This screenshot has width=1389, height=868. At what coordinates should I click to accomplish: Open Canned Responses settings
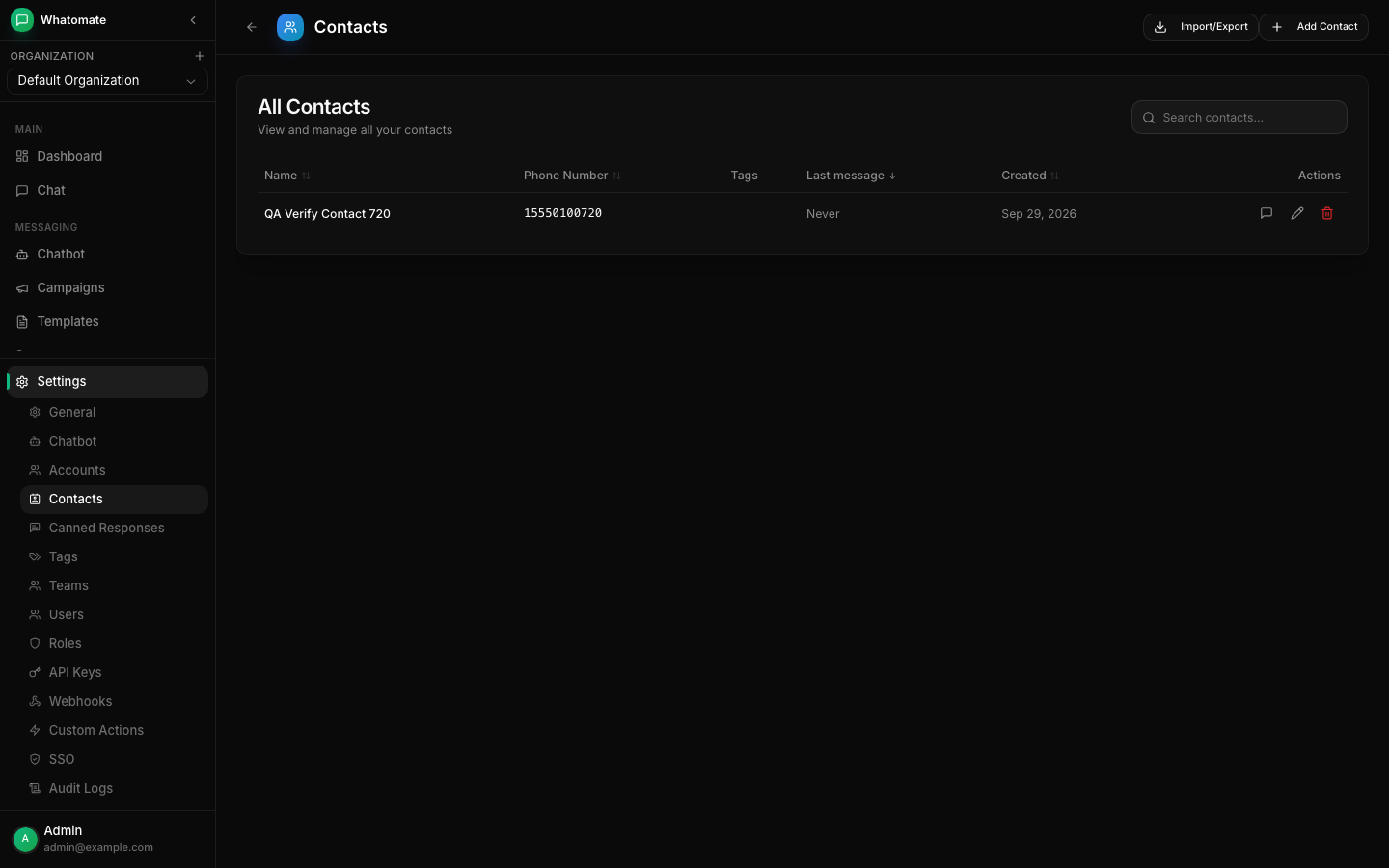point(114,528)
